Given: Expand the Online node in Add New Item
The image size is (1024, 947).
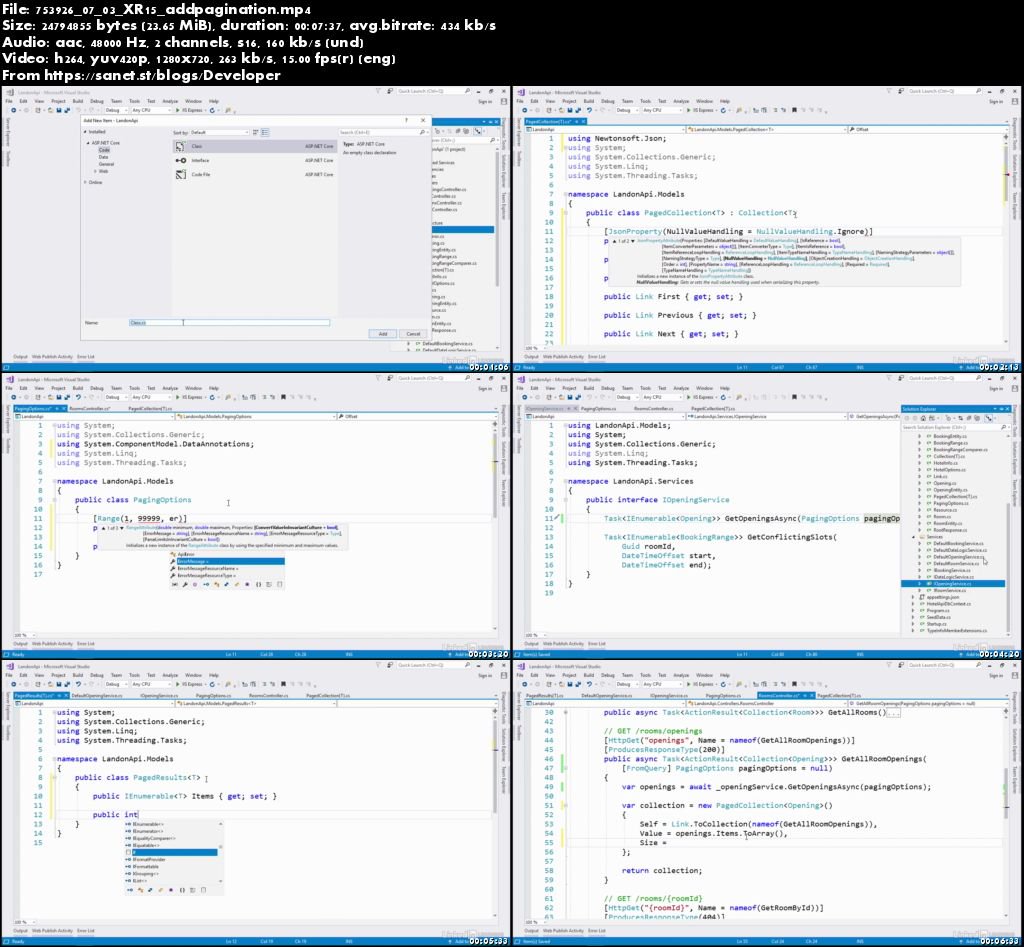Looking at the screenshot, I should [x=84, y=182].
